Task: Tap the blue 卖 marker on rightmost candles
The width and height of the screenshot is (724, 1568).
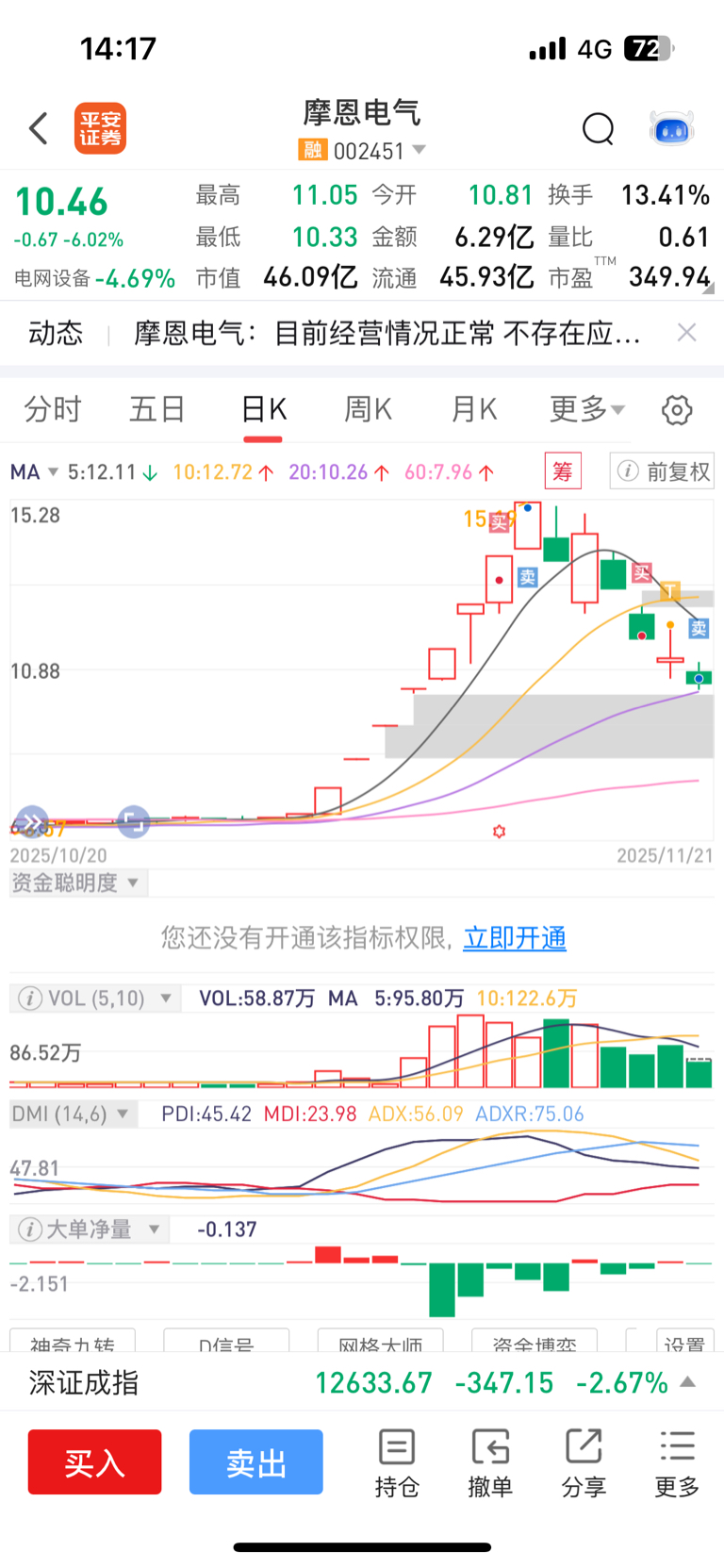Action: [699, 628]
